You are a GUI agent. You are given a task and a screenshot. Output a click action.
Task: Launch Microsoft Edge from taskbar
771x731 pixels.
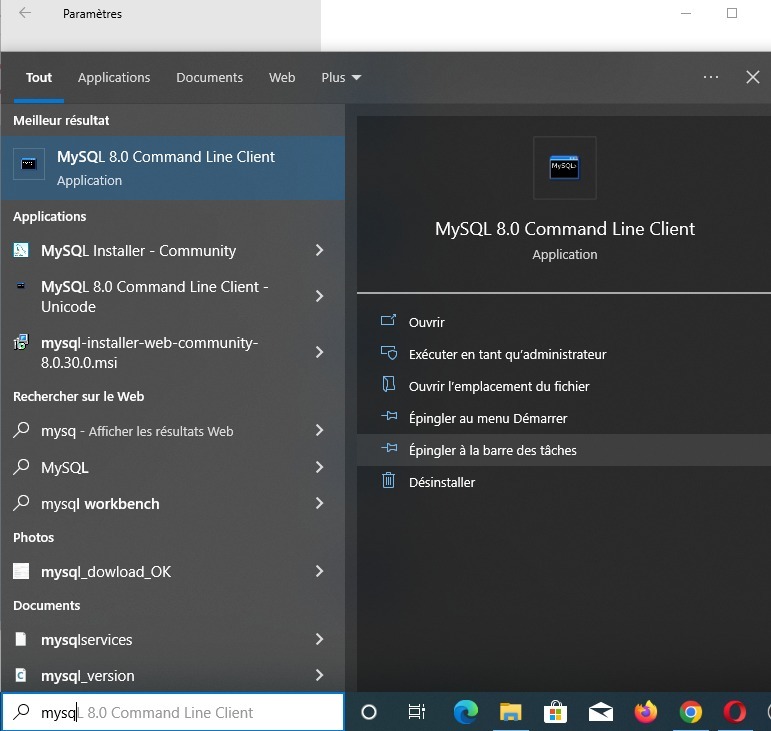[x=465, y=712]
